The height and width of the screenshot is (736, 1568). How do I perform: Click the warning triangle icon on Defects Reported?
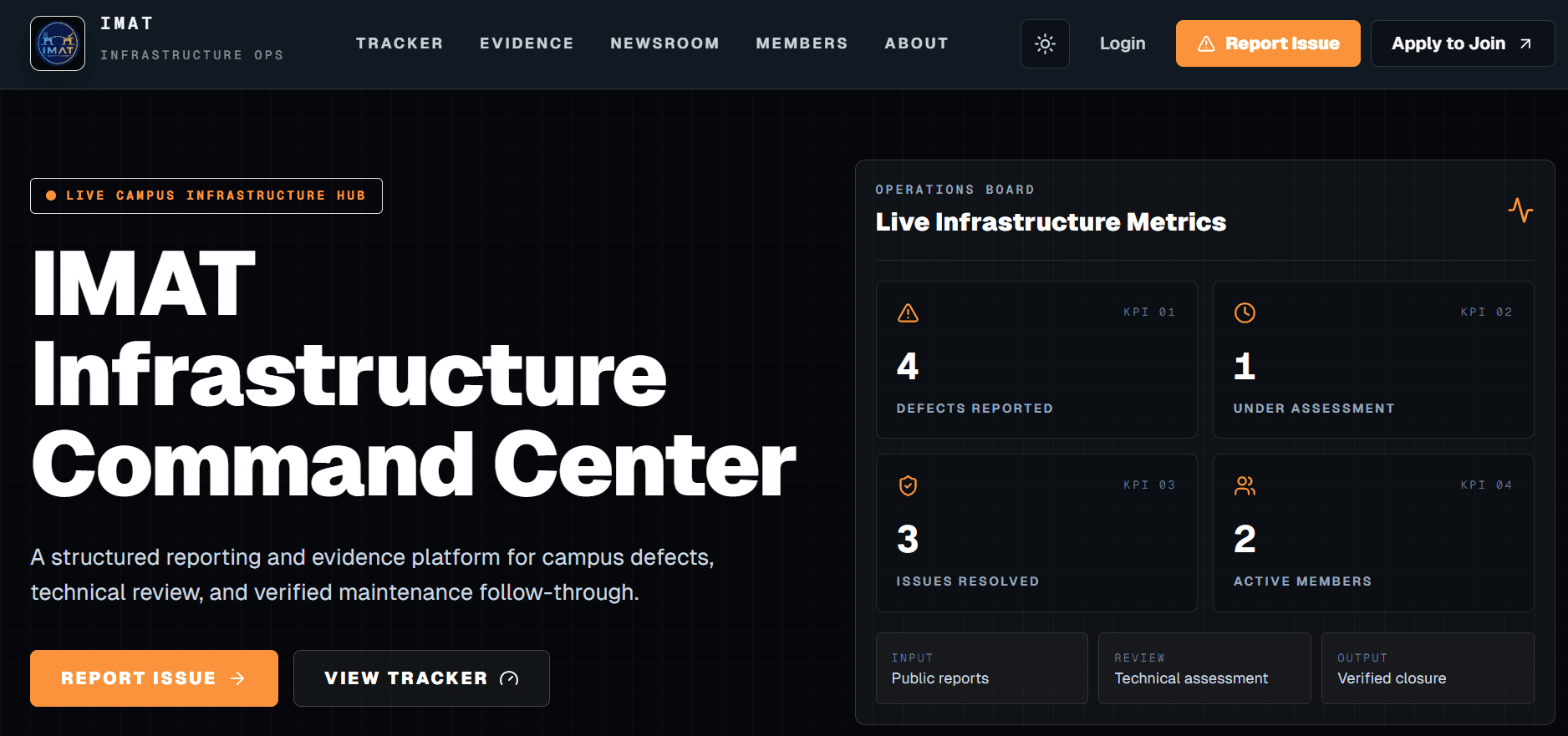[x=908, y=313]
